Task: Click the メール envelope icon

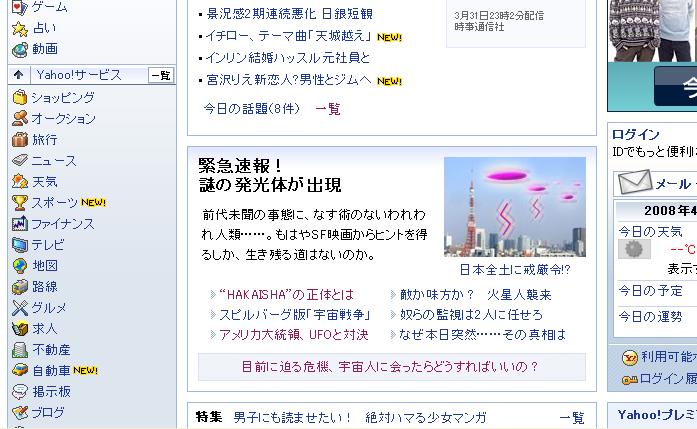Action: [x=635, y=182]
